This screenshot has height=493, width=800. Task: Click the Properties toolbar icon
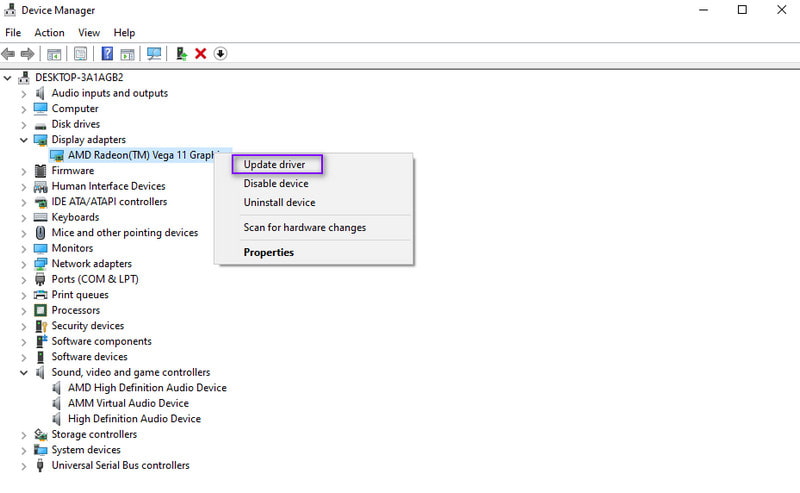pyautogui.click(x=80, y=54)
